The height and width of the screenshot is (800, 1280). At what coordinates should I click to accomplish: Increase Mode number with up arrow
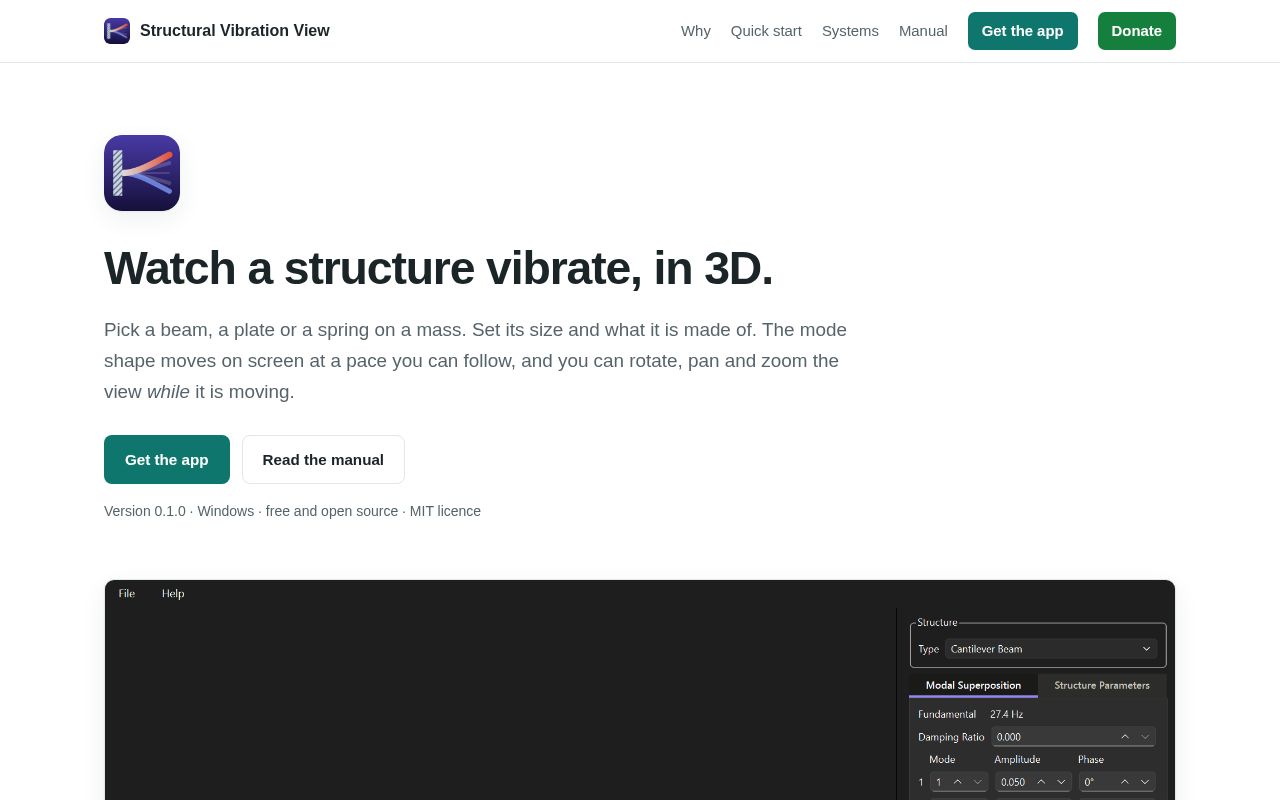[x=957, y=782]
